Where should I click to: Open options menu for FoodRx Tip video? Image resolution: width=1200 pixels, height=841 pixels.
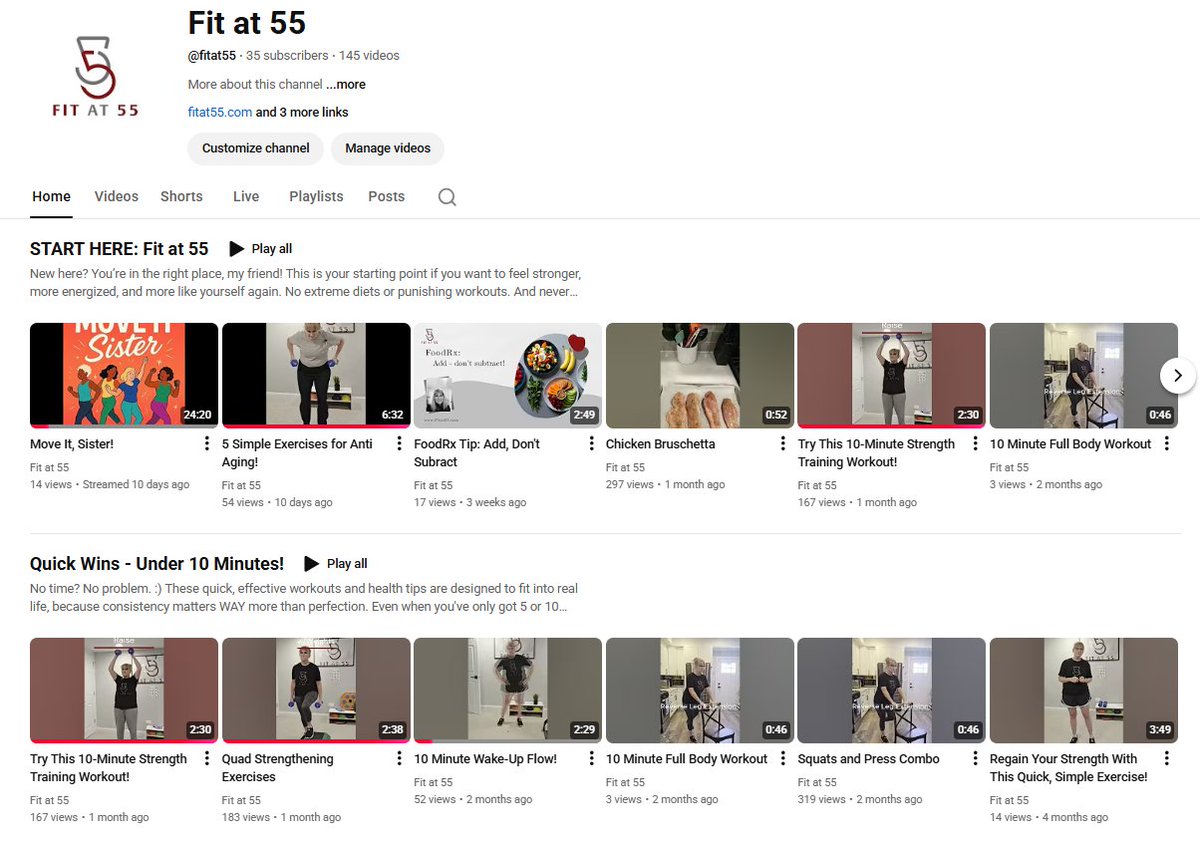[x=591, y=444]
